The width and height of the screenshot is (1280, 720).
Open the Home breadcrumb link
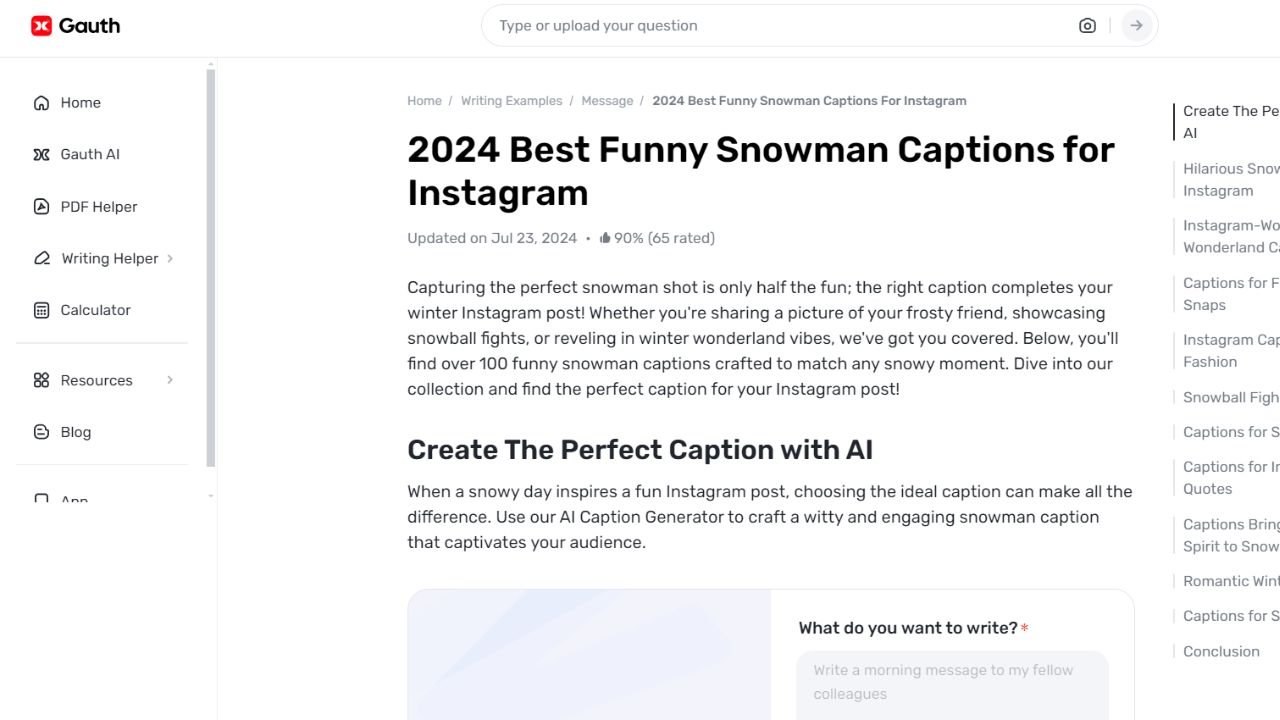424,100
